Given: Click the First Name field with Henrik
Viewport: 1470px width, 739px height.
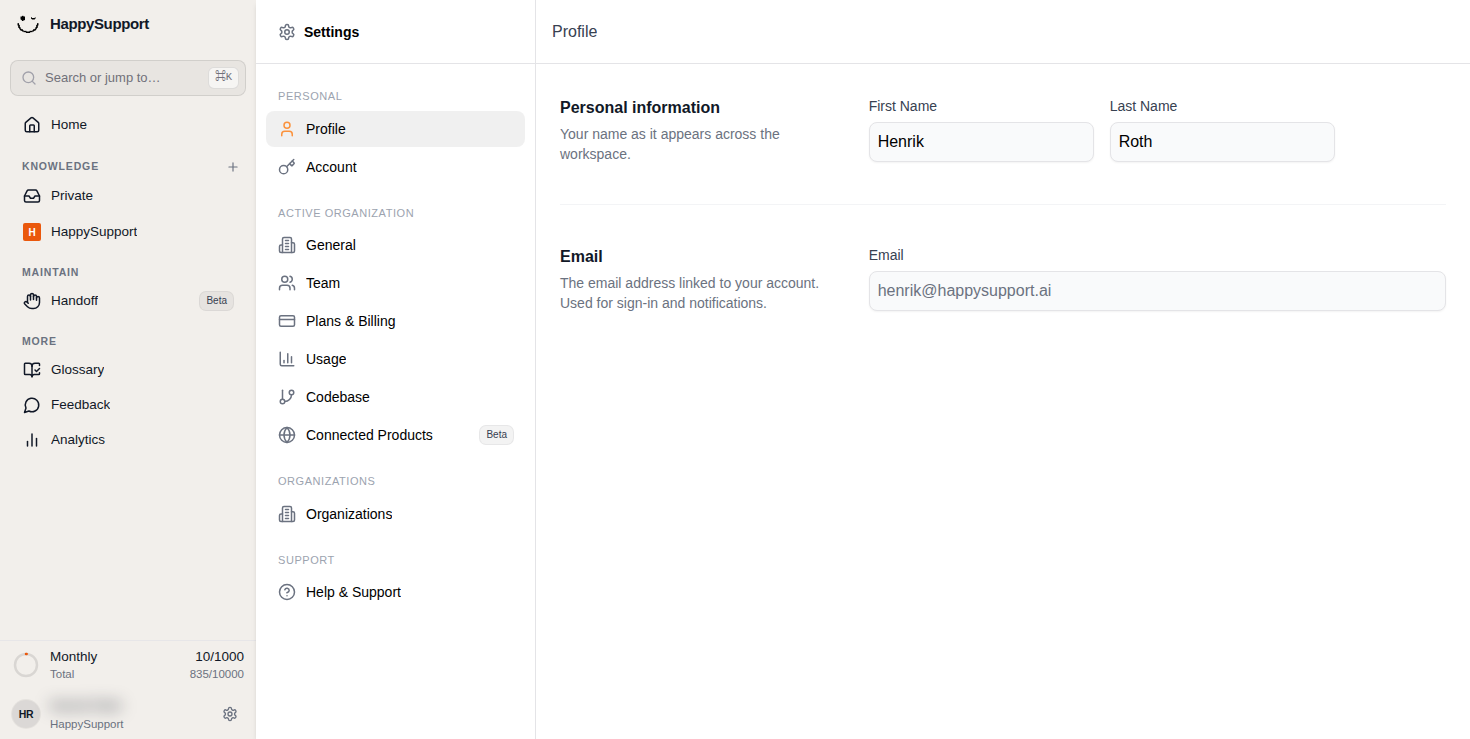Looking at the screenshot, I should [981, 142].
